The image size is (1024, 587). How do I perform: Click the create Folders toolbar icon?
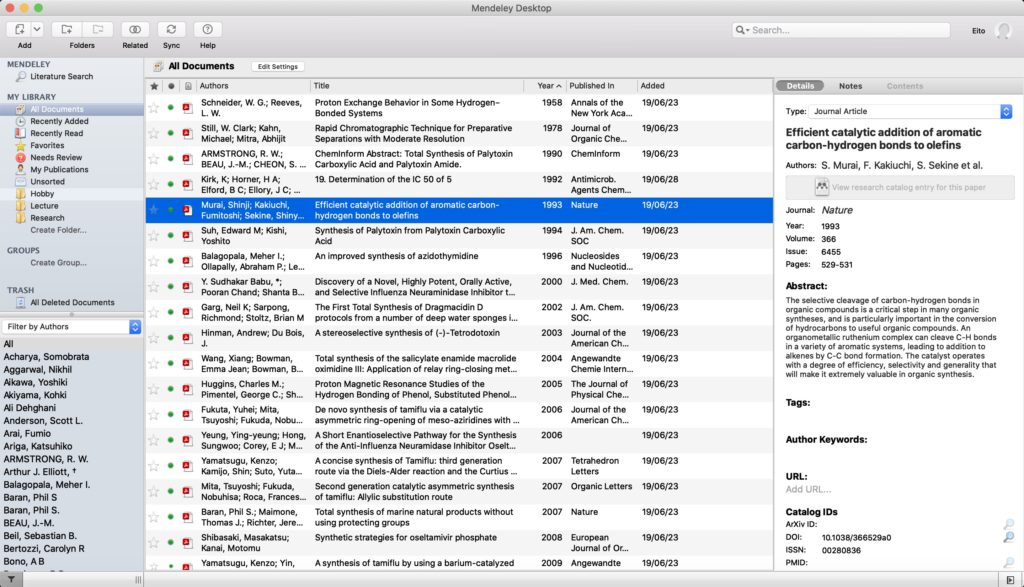pyautogui.click(x=67, y=29)
